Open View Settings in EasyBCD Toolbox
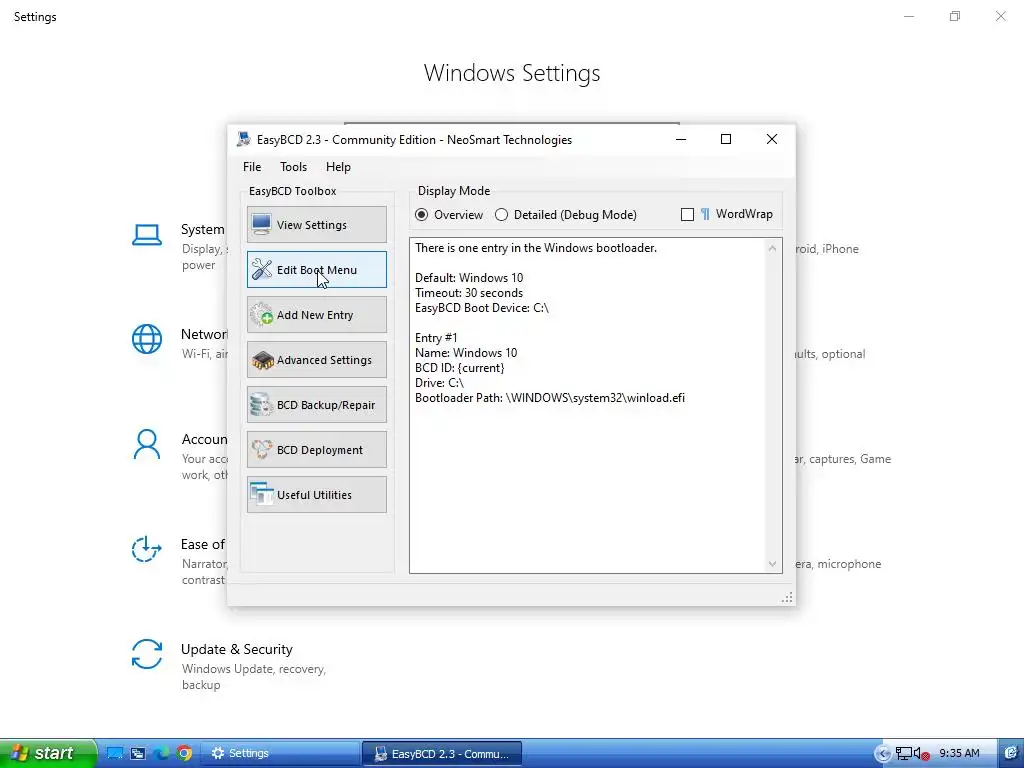 (x=317, y=225)
